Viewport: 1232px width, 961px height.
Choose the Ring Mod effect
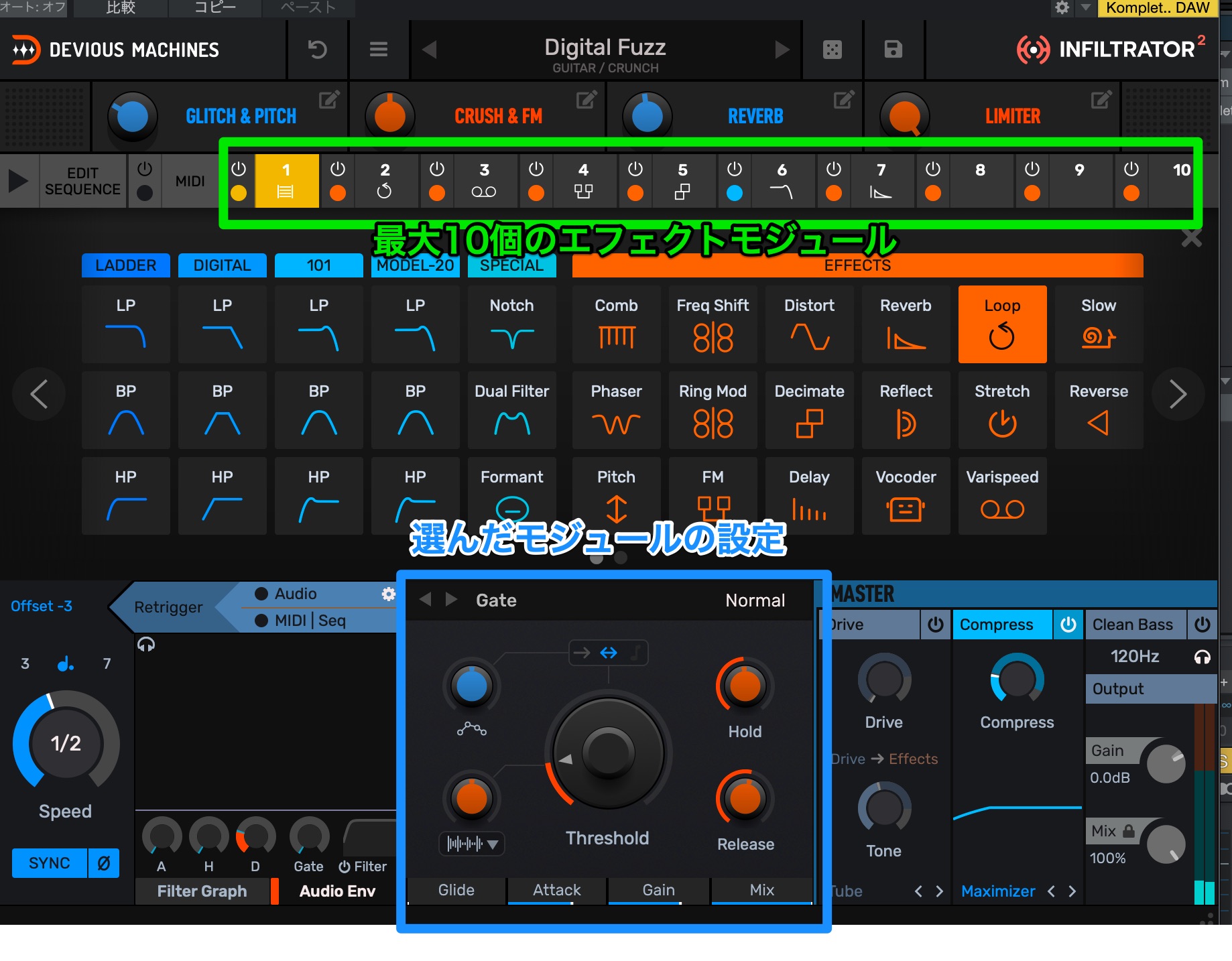(x=713, y=410)
